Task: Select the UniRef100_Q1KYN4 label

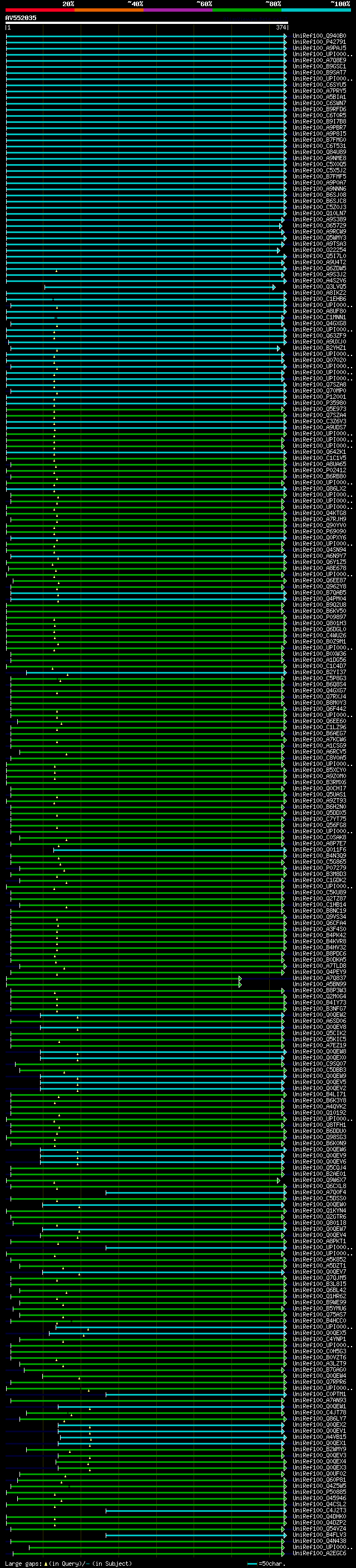Action: [319, 1210]
